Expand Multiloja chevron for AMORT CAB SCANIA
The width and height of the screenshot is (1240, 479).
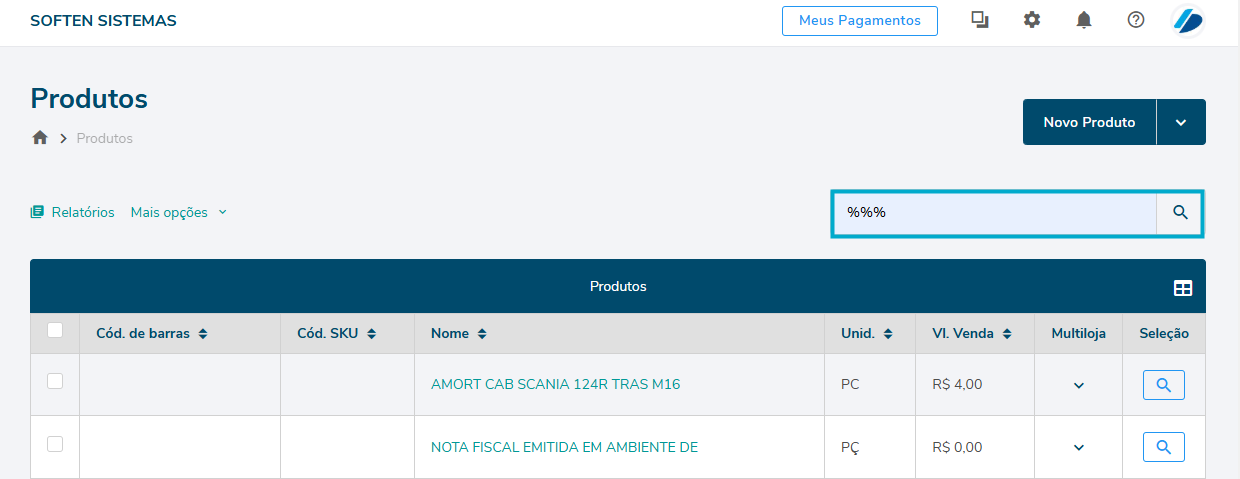coord(1078,386)
